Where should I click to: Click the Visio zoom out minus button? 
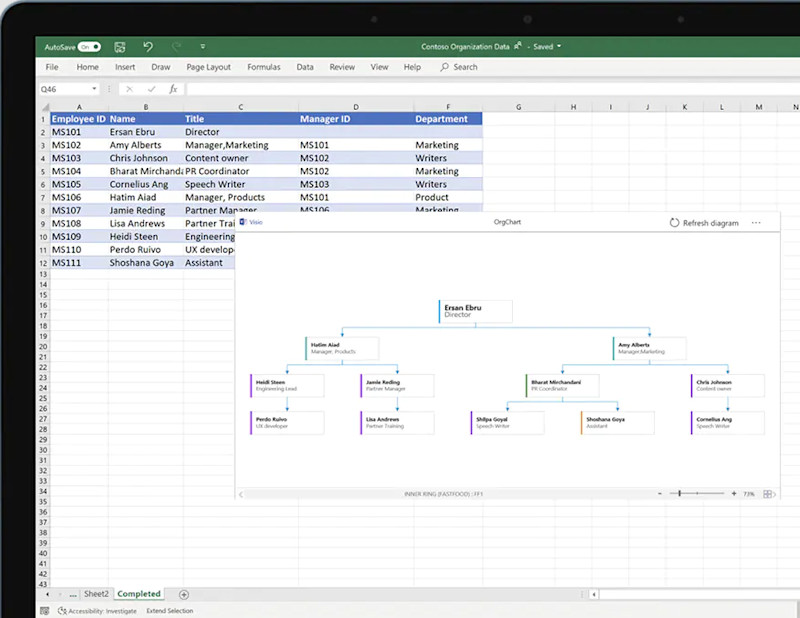(660, 493)
